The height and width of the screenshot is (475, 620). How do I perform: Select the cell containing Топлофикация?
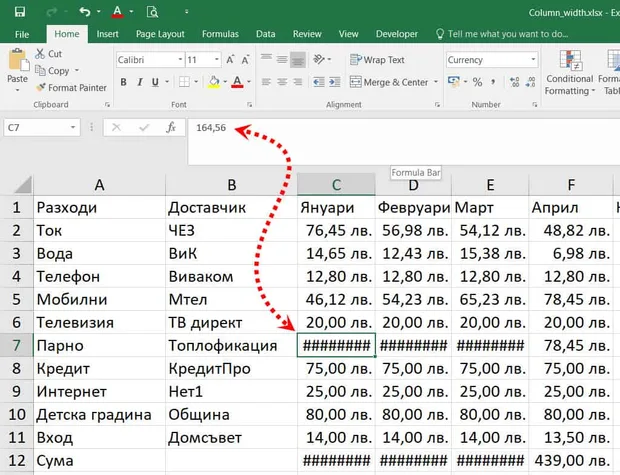[231, 345]
